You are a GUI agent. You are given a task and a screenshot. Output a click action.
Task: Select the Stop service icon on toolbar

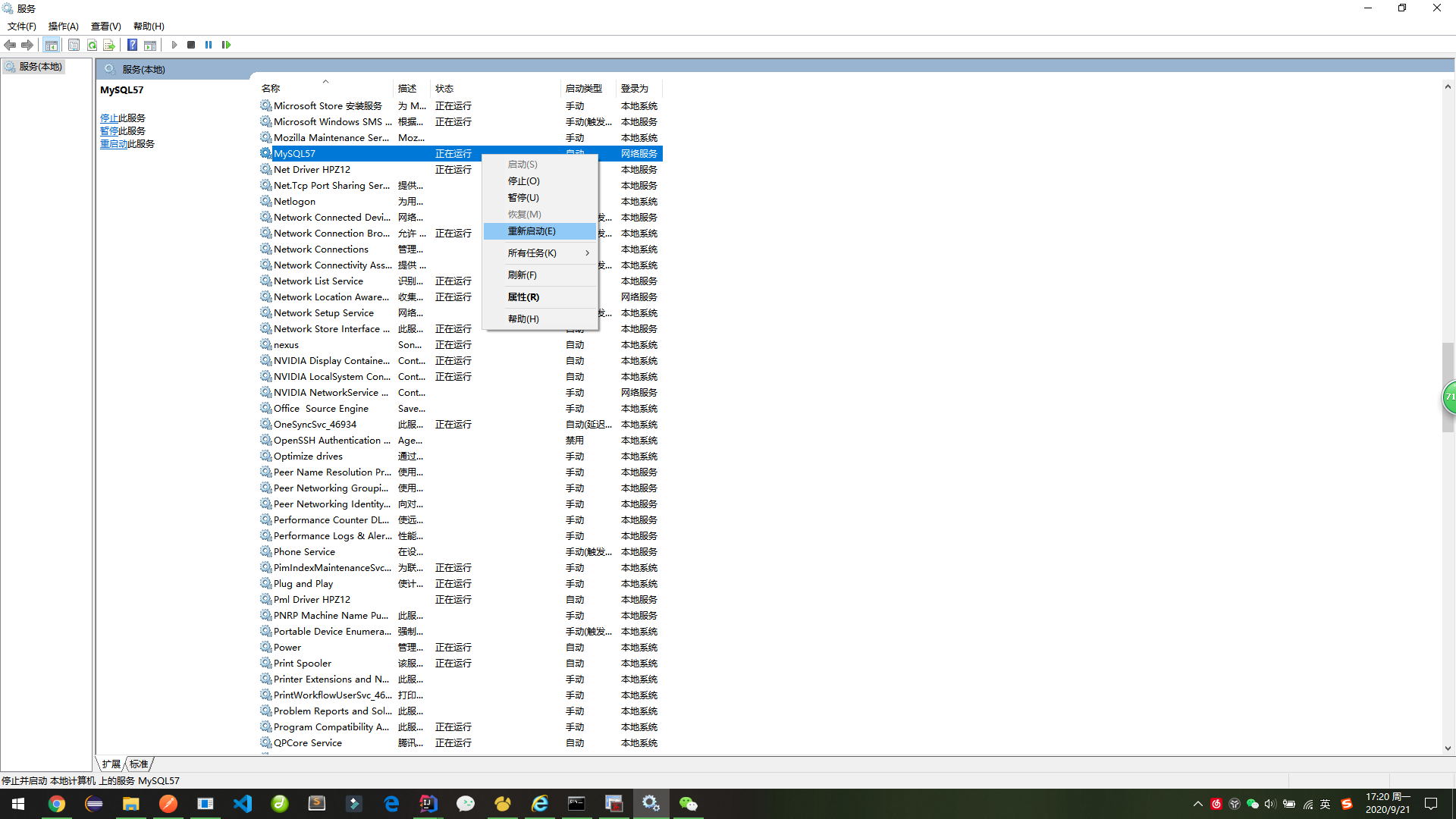[191, 45]
